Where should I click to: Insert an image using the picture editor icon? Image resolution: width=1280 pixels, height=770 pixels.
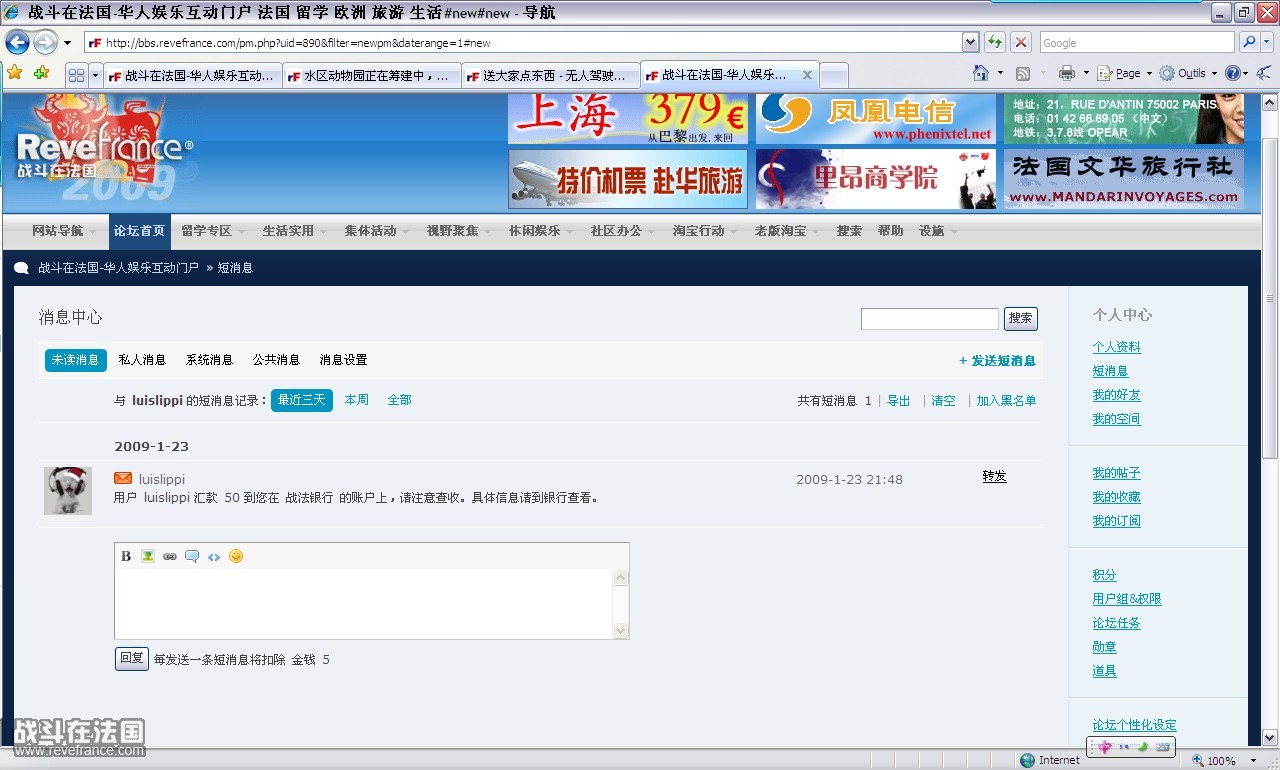click(x=148, y=556)
